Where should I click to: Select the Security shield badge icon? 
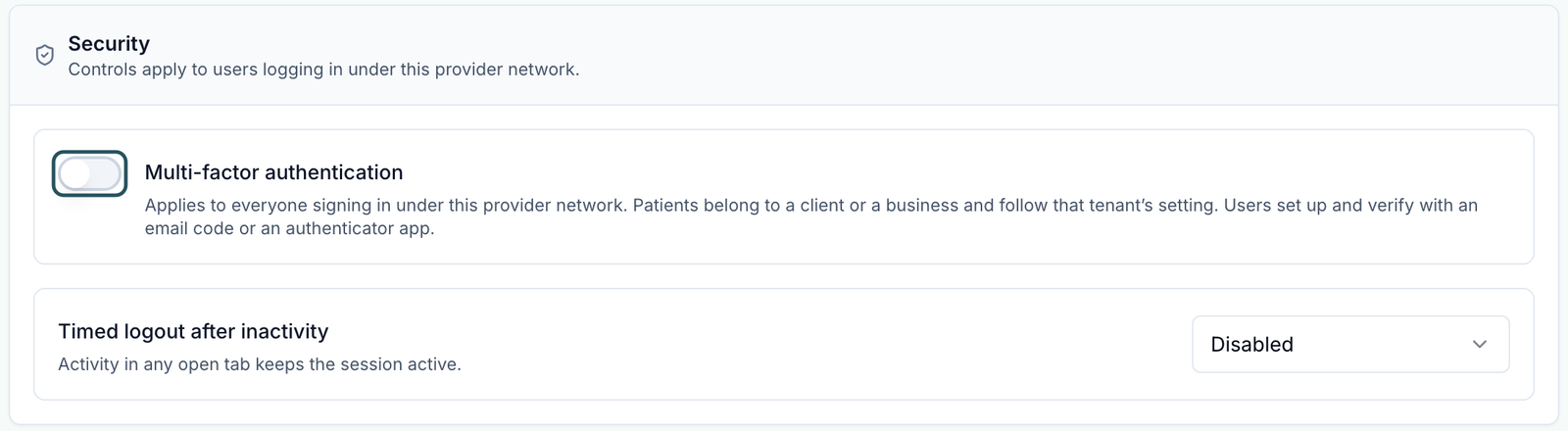pyautogui.click(x=45, y=56)
